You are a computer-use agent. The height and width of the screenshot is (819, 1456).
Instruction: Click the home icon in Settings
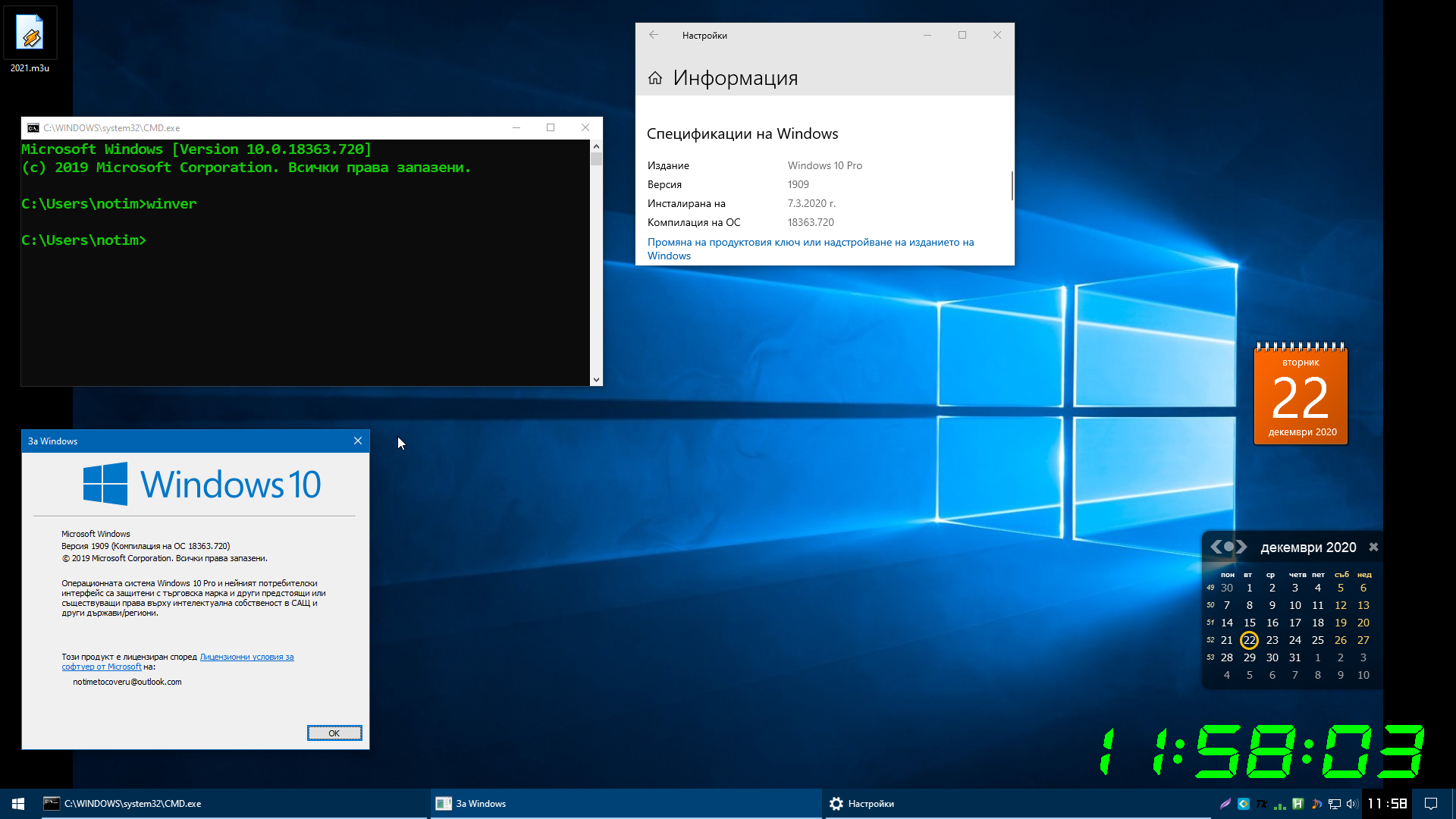point(655,78)
